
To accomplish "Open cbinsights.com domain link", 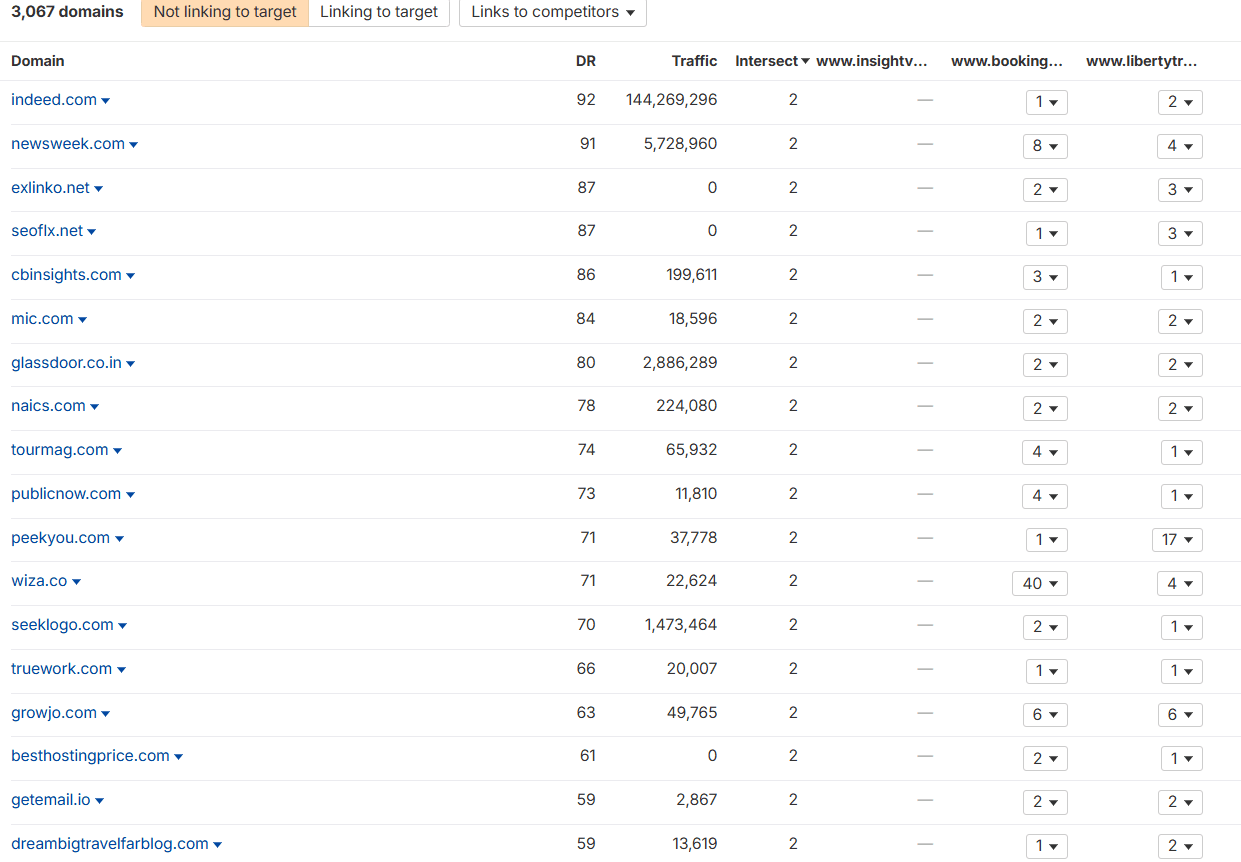I will point(66,275).
